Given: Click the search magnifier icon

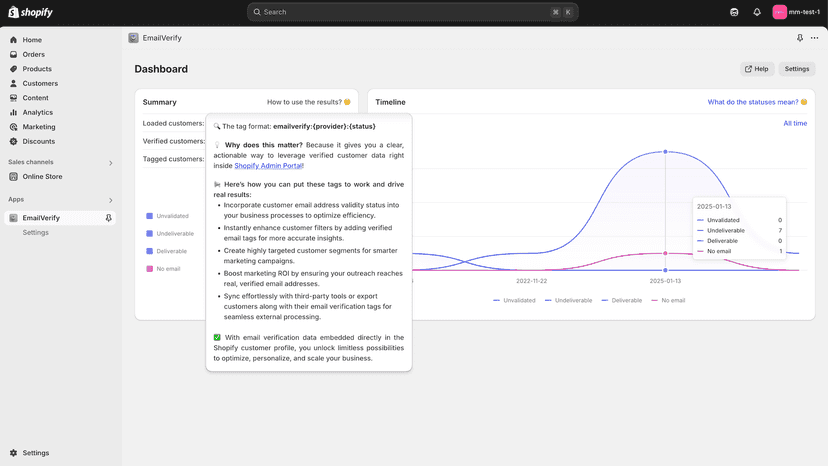Looking at the screenshot, I should coord(257,12).
